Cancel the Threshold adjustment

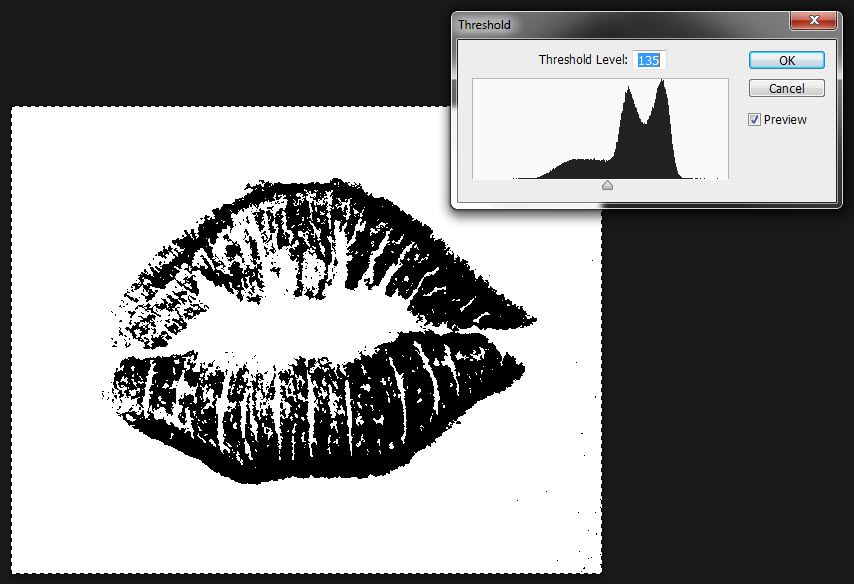pos(786,88)
